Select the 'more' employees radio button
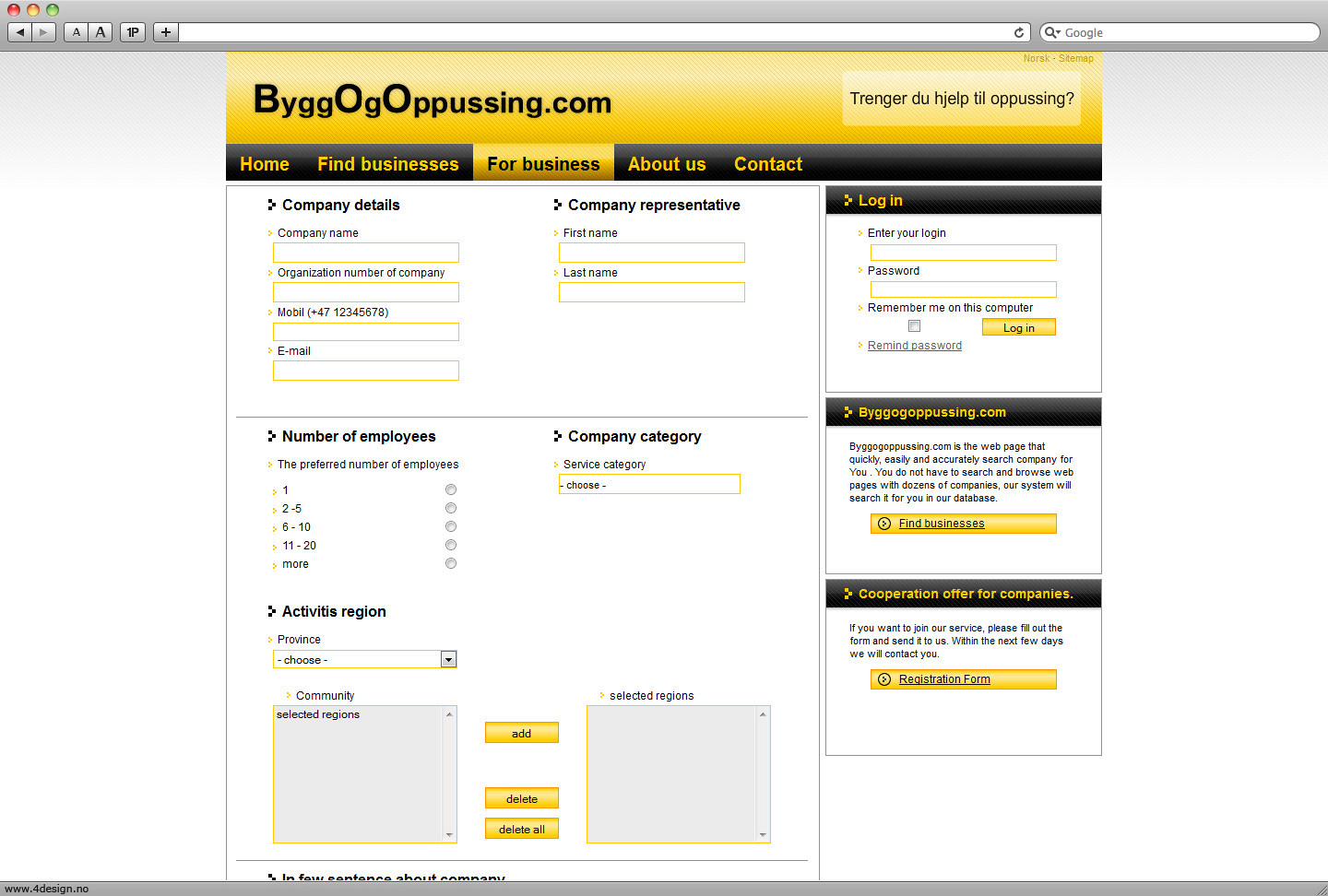Viewport: 1328px width, 896px height. pyautogui.click(x=451, y=563)
